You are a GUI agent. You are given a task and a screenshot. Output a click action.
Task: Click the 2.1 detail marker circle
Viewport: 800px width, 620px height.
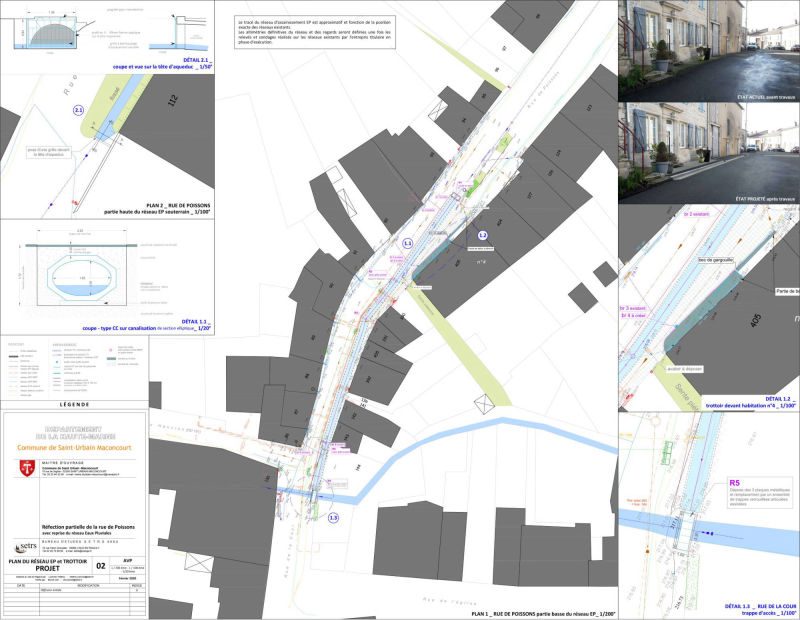click(x=79, y=110)
